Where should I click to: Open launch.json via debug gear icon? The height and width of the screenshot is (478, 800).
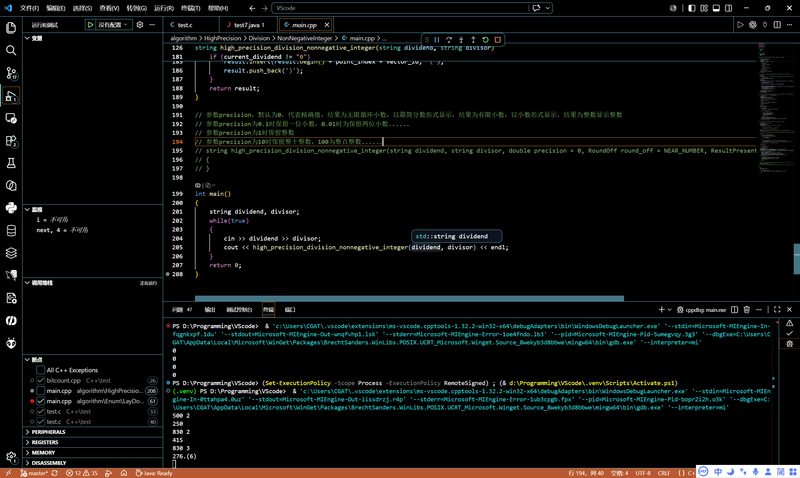(140, 24)
